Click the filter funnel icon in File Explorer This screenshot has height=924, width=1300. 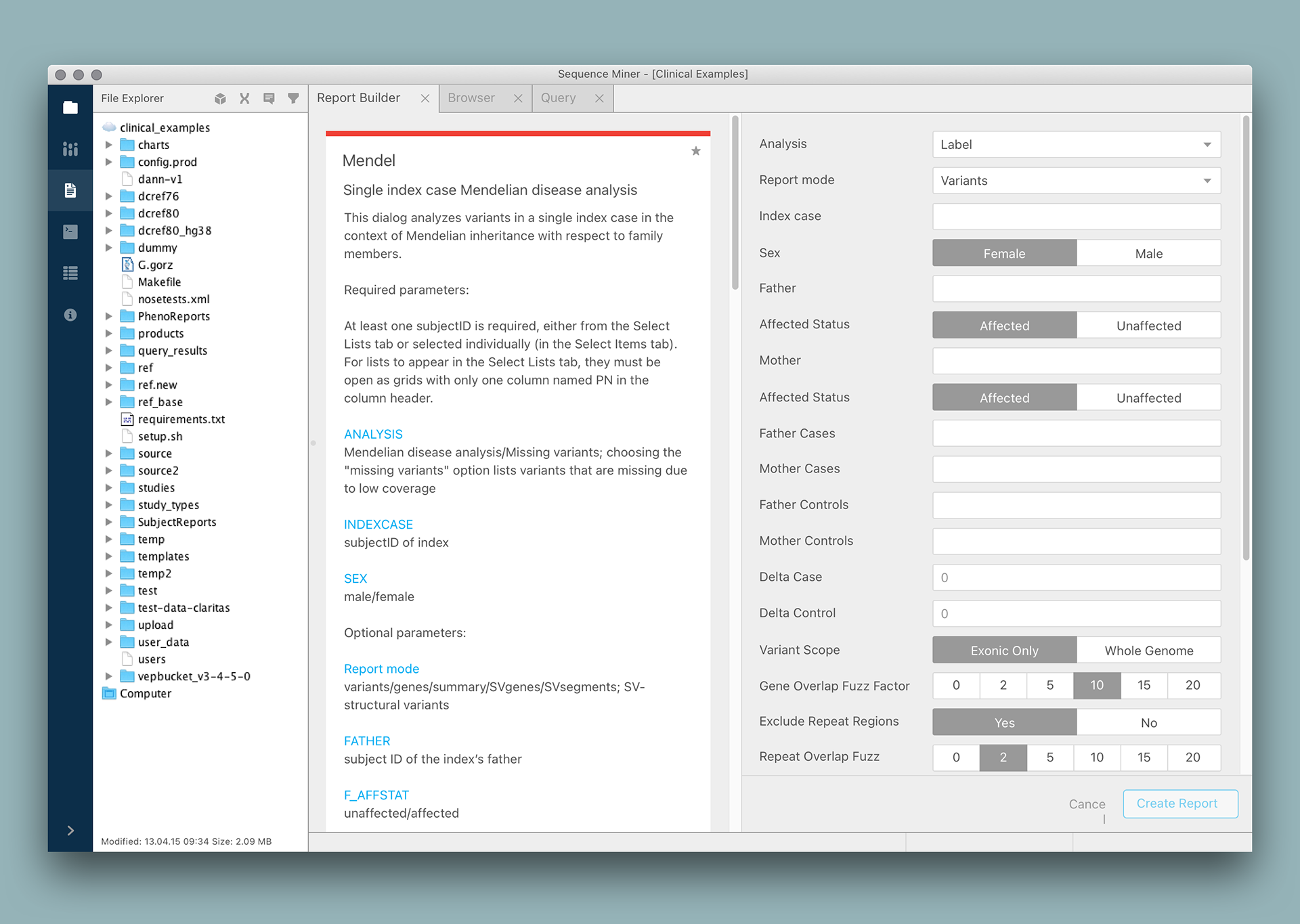pyautogui.click(x=293, y=99)
